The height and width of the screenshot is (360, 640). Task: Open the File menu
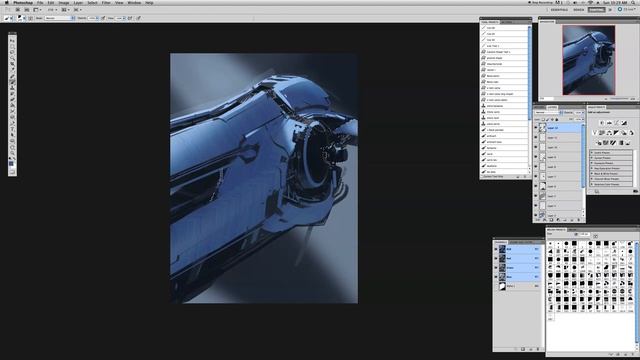(40, 2)
